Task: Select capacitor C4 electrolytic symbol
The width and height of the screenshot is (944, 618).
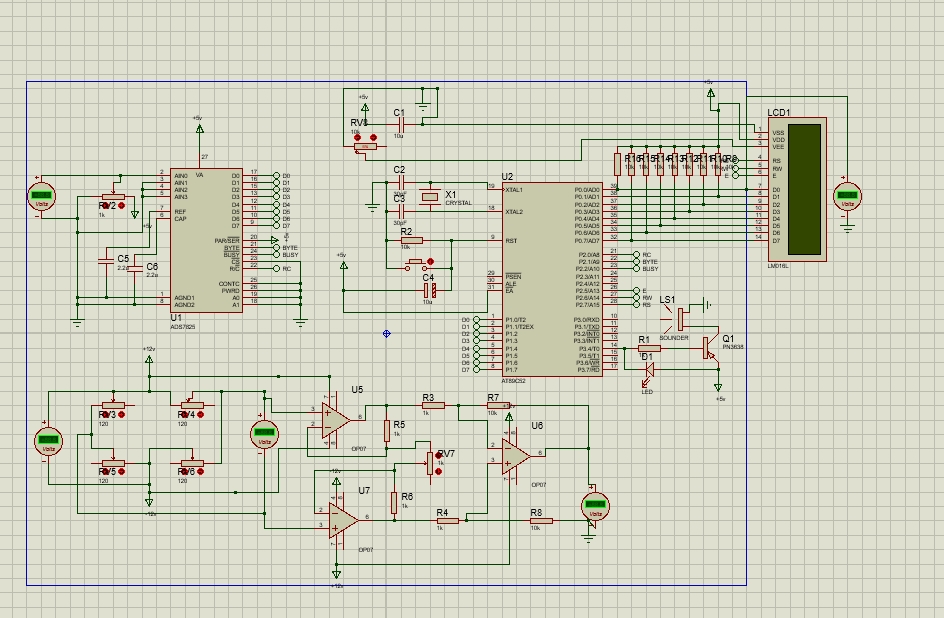Action: coord(430,291)
